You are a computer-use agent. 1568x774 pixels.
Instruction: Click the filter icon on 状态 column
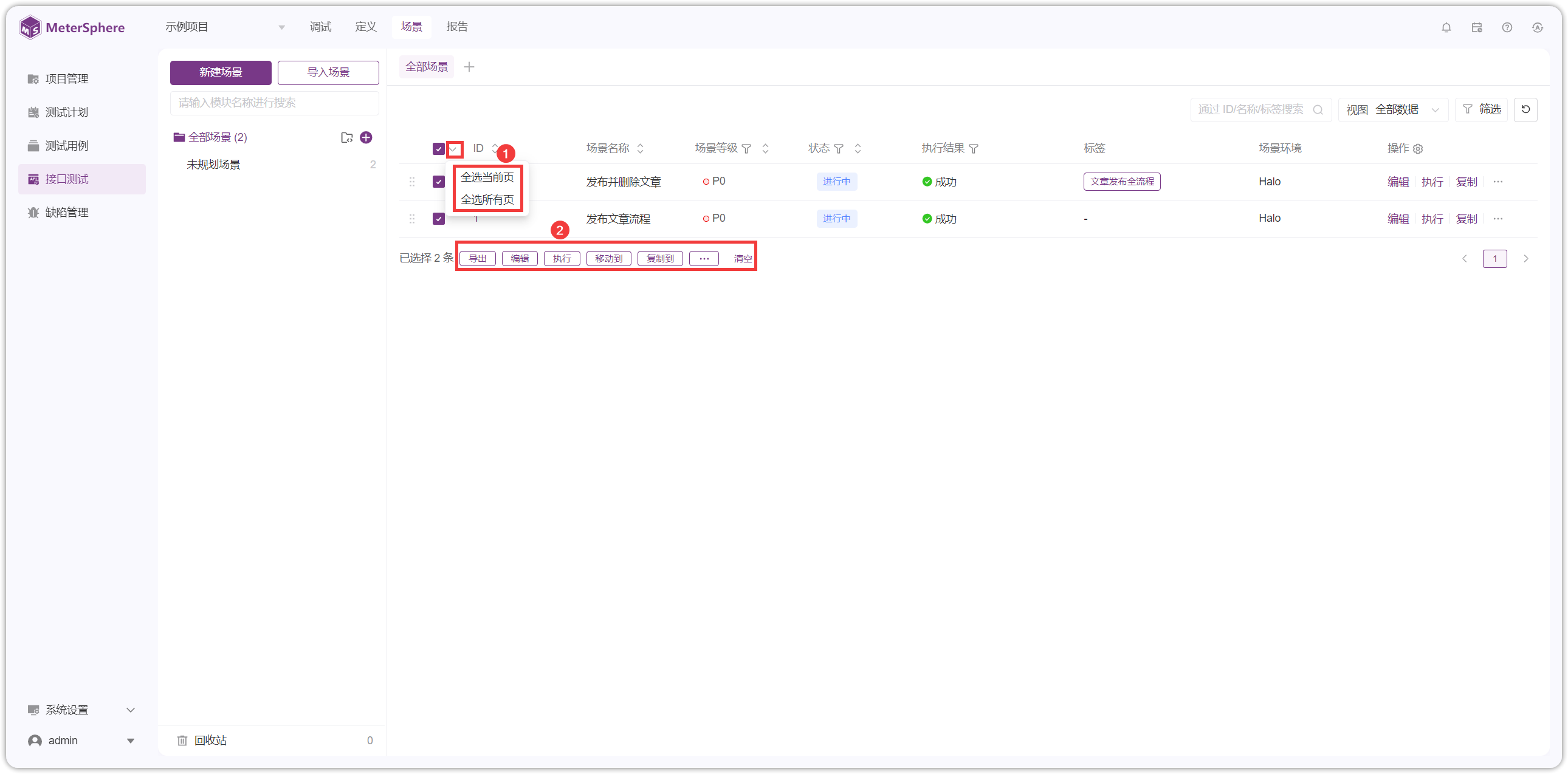click(x=839, y=148)
